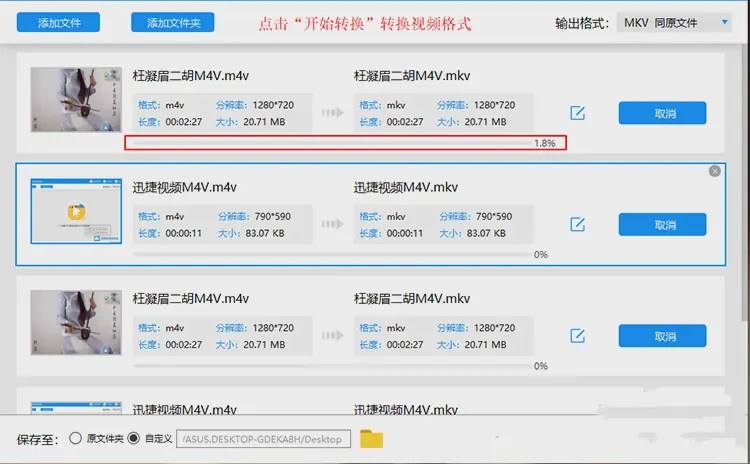750x464 pixels.
Task: Cancel the conversion running at 1.8%
Action: pyautogui.click(x=662, y=113)
